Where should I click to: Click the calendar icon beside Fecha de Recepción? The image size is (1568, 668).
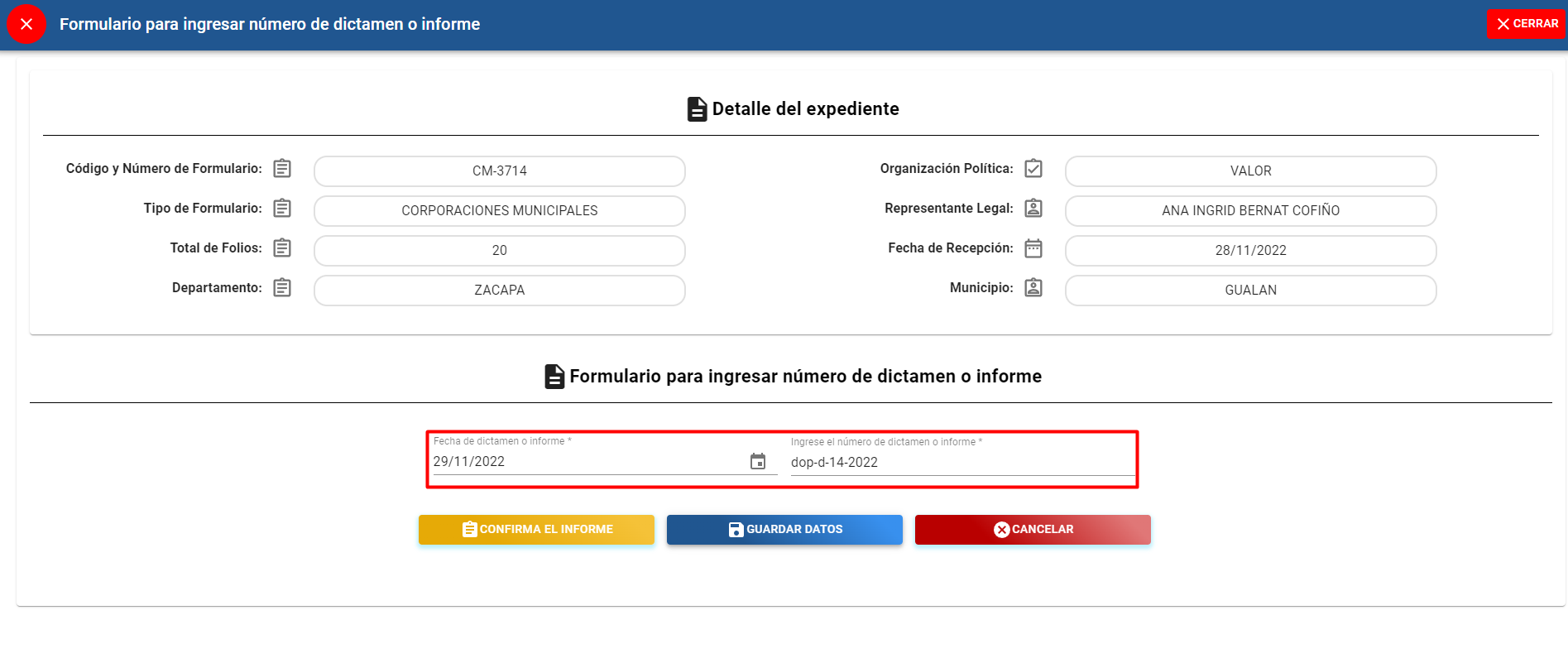pos(1033,248)
